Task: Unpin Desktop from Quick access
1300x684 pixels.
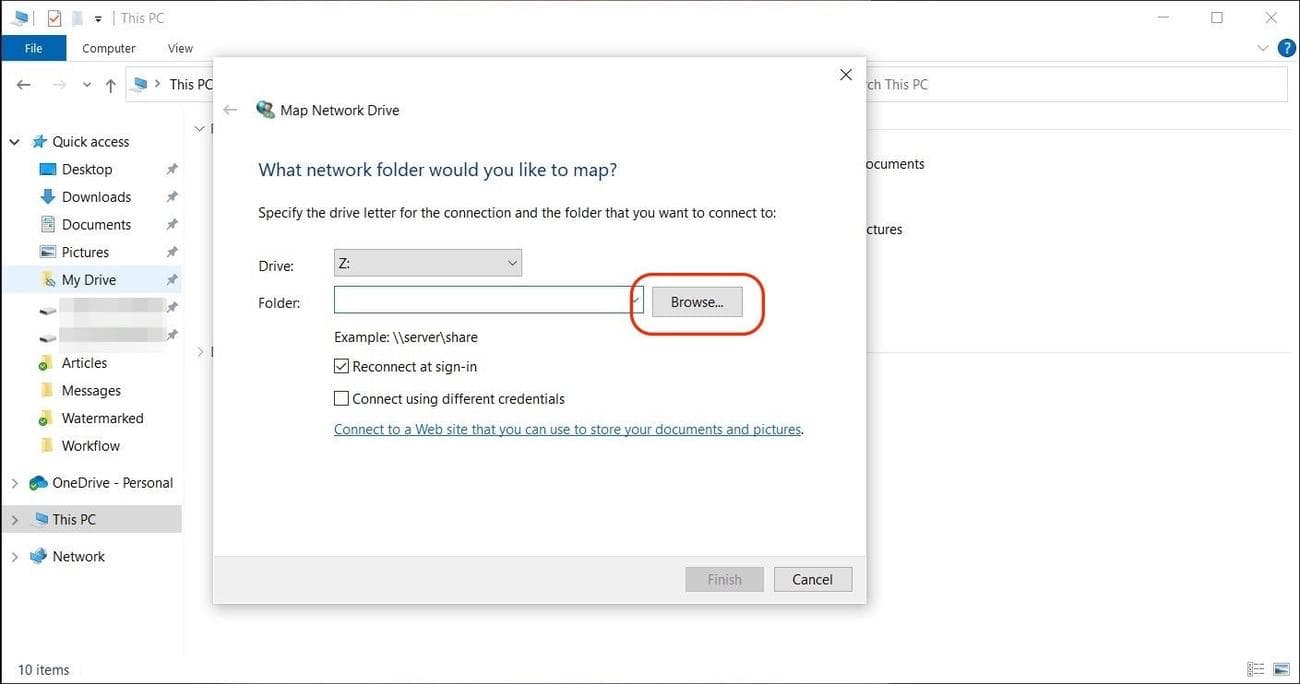Action: pyautogui.click(x=171, y=168)
